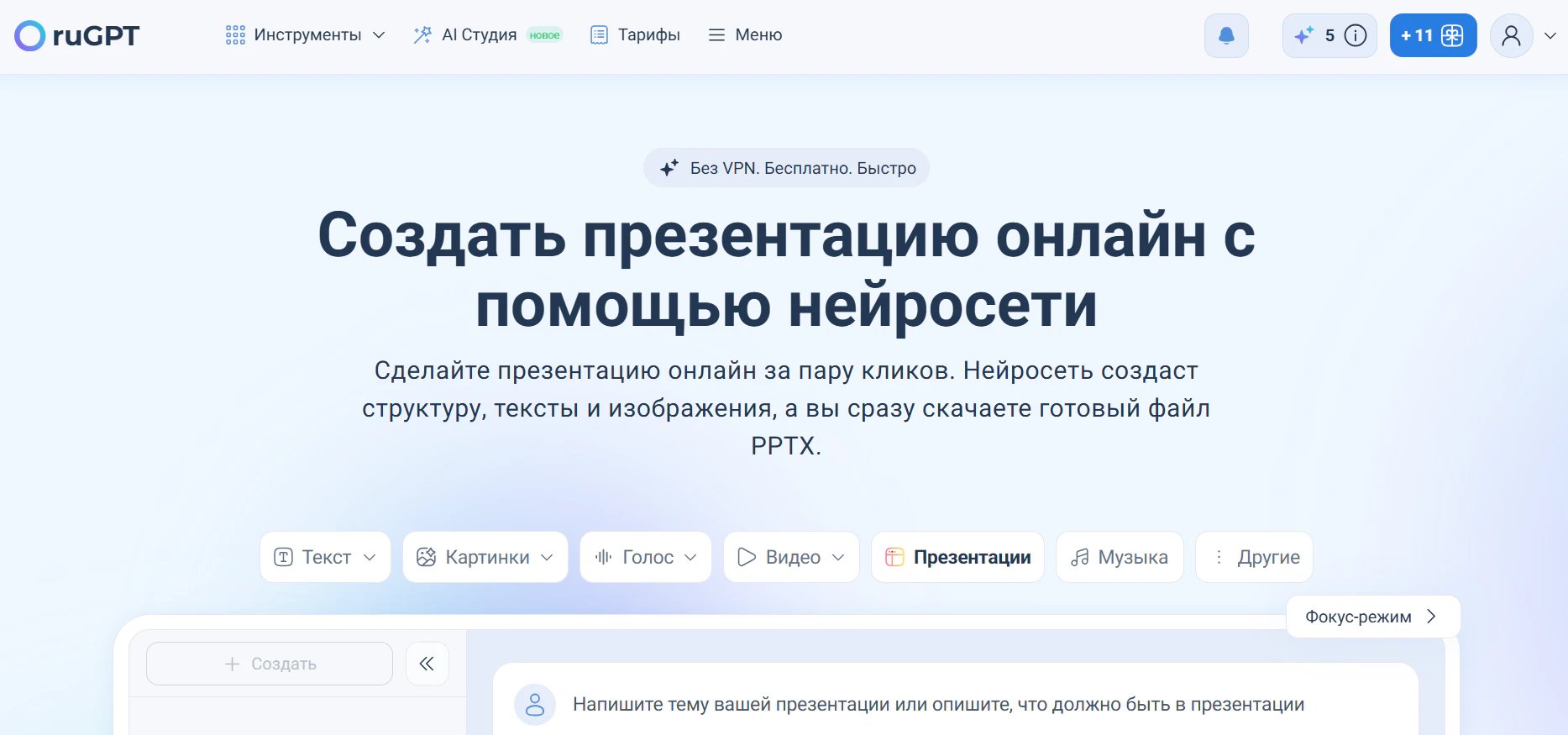Open the notifications bell
Screen dimensions: 1568x735
point(1226,35)
